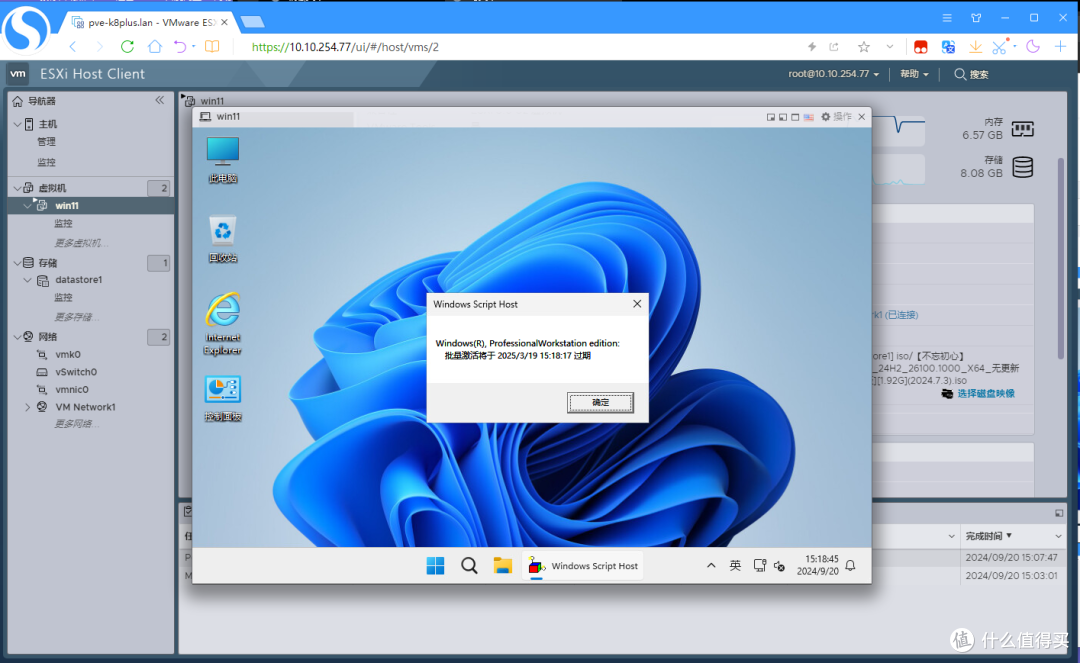This screenshot has width=1080, height=663.
Task: Select the 控制面板 desktop icon
Action: [222, 399]
